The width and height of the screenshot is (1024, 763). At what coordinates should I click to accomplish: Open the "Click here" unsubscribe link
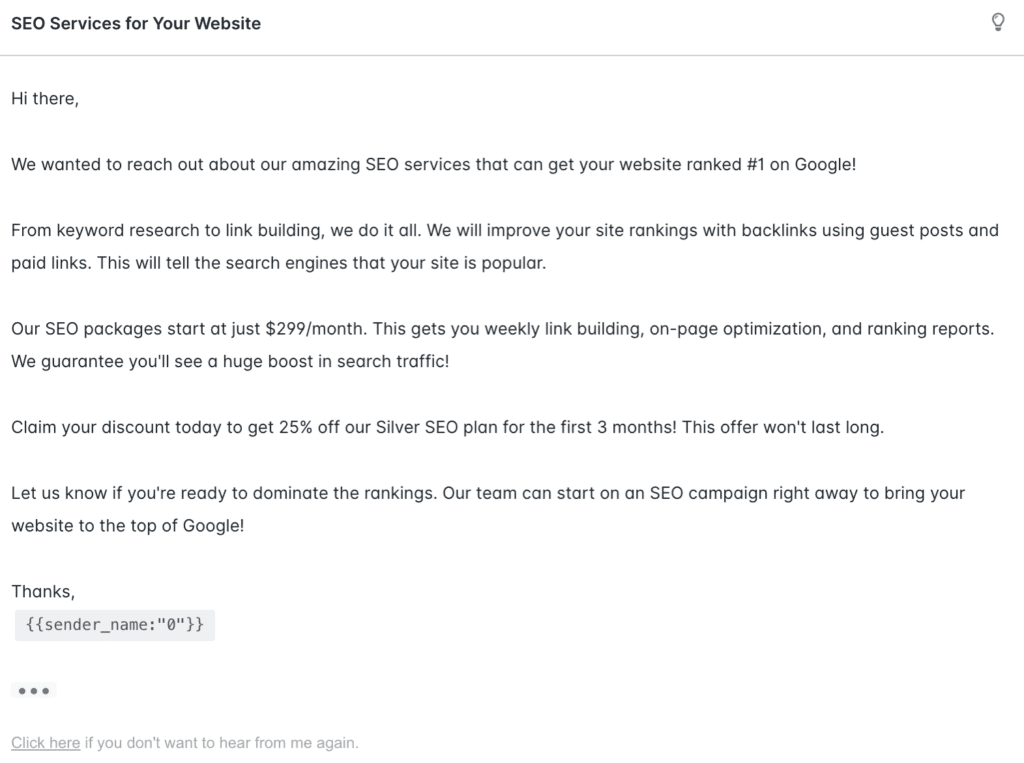[46, 743]
